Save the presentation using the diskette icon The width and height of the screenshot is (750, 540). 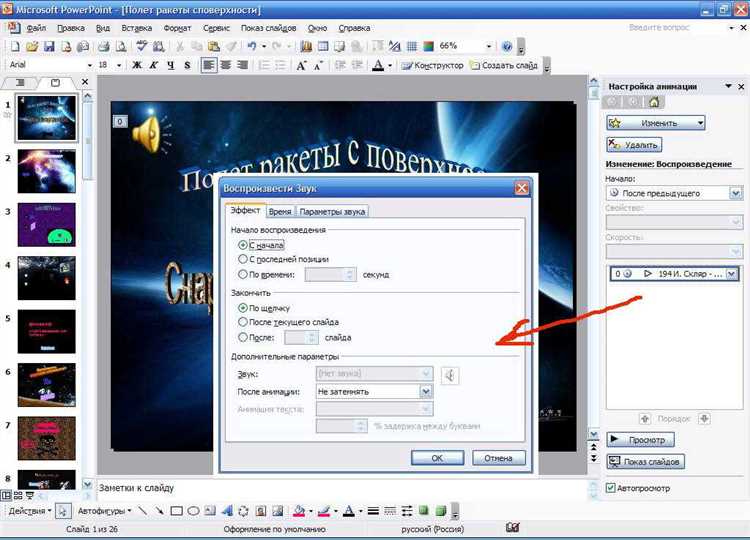click(x=49, y=46)
